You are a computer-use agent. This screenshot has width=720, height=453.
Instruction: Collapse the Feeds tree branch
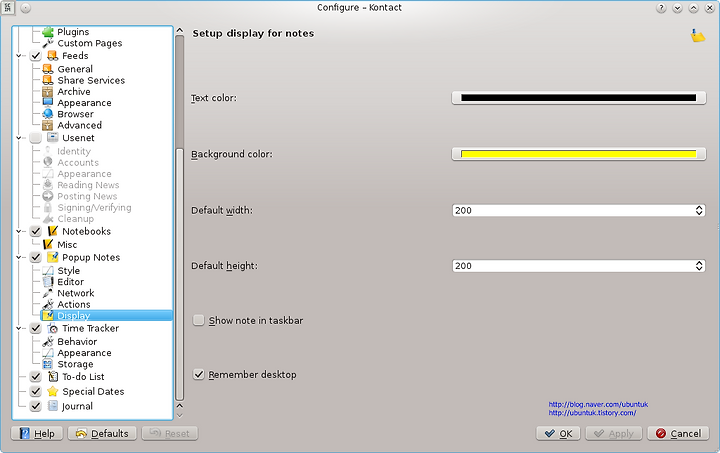(18, 56)
